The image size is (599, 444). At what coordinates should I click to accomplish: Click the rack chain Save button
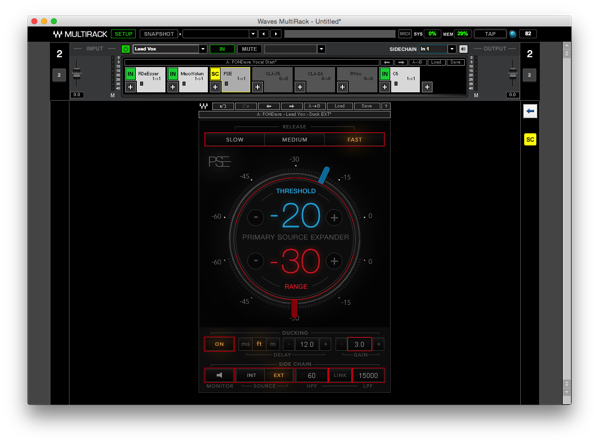coord(455,62)
